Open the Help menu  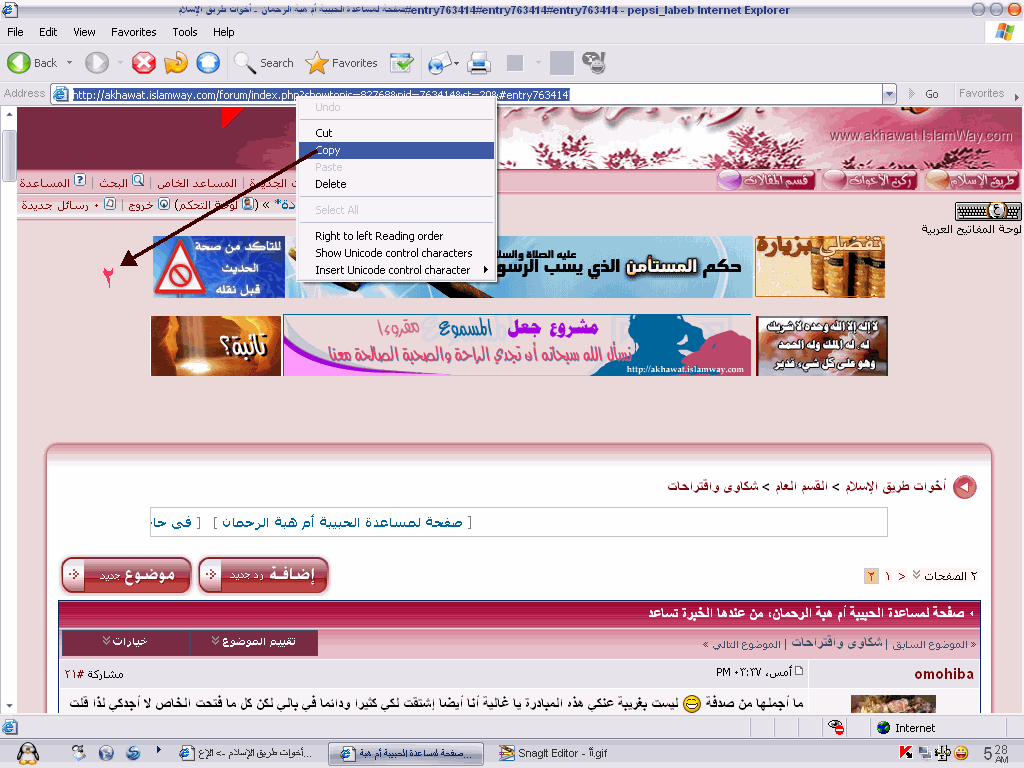coord(223,32)
